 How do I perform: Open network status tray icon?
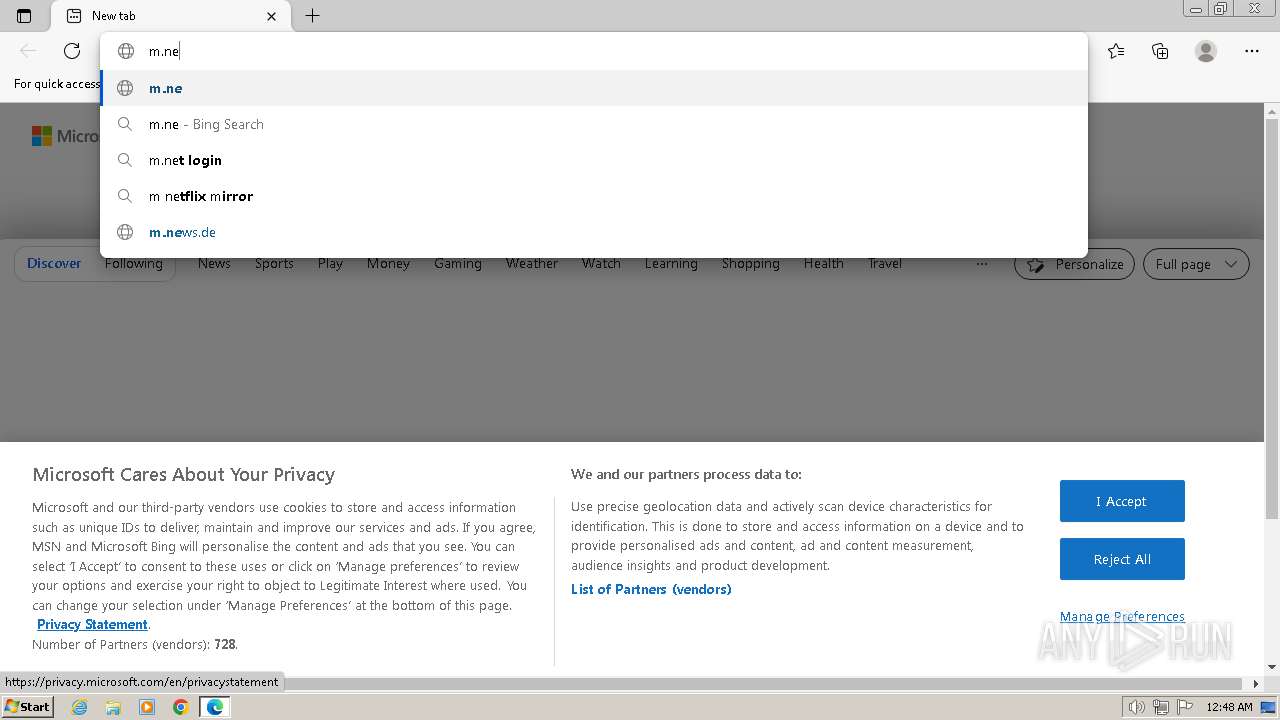(x=1160, y=707)
